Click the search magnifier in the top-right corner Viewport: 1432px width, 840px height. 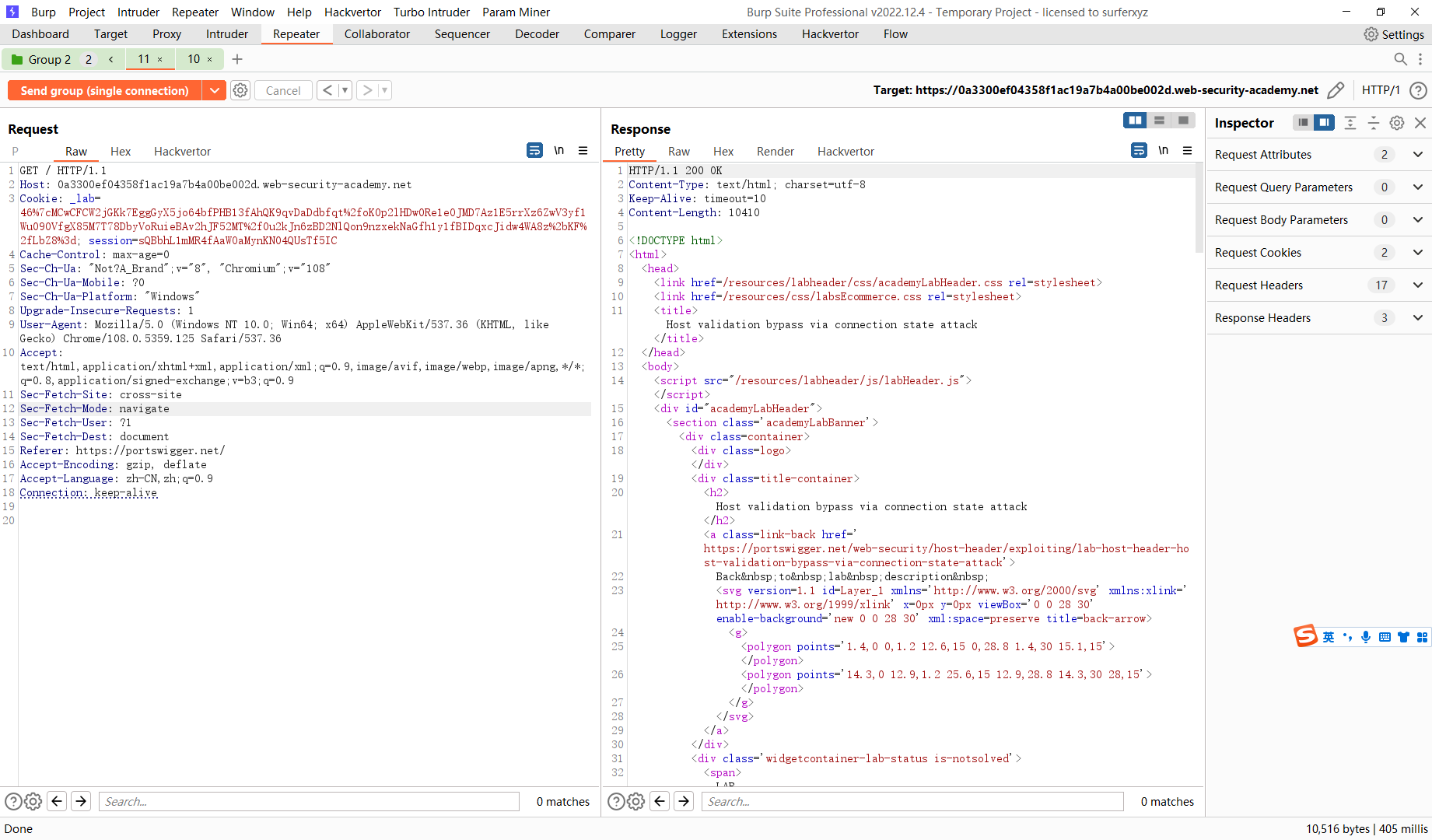point(1400,59)
